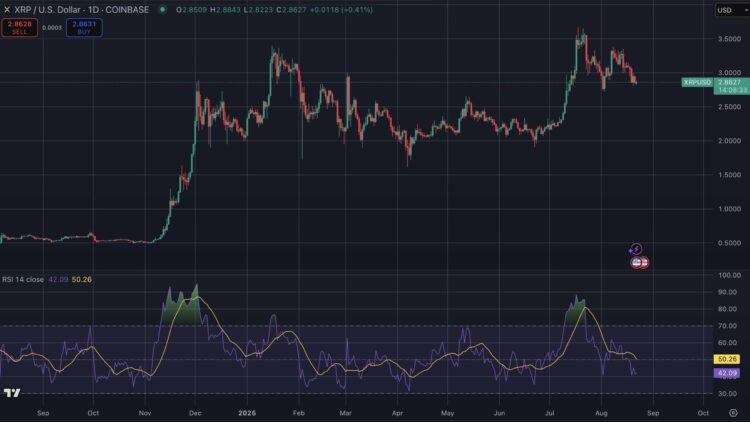
Task: Click the 2025 label on time axis
Action: point(247,413)
